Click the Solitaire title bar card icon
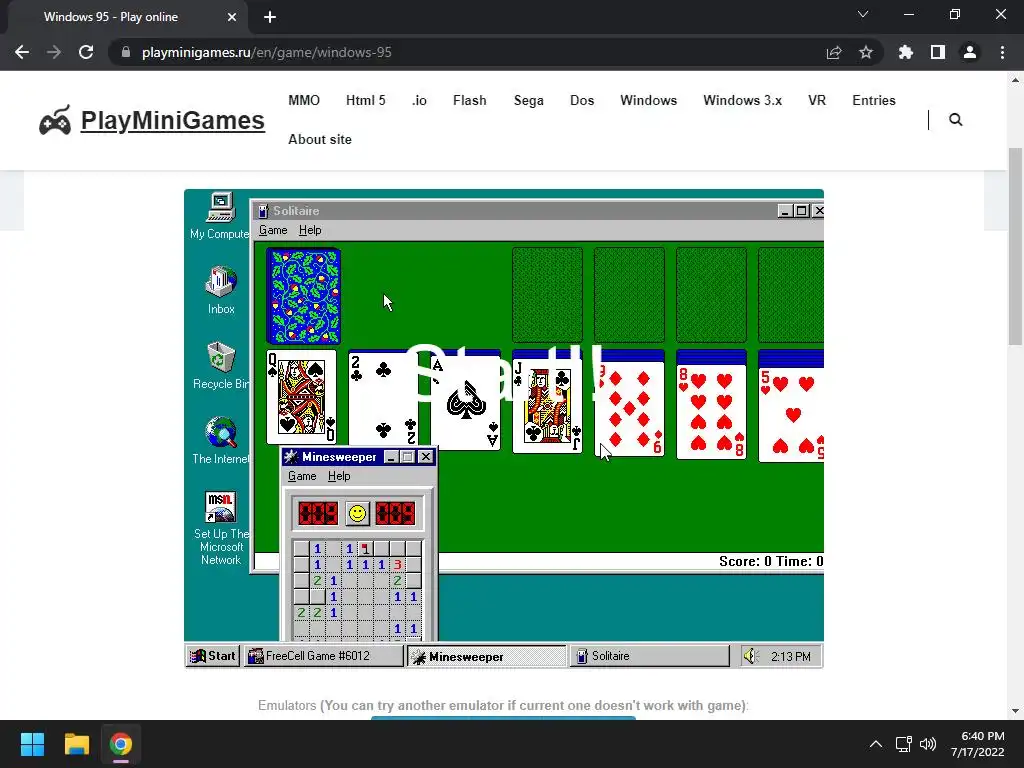The image size is (1024, 768). (x=263, y=211)
